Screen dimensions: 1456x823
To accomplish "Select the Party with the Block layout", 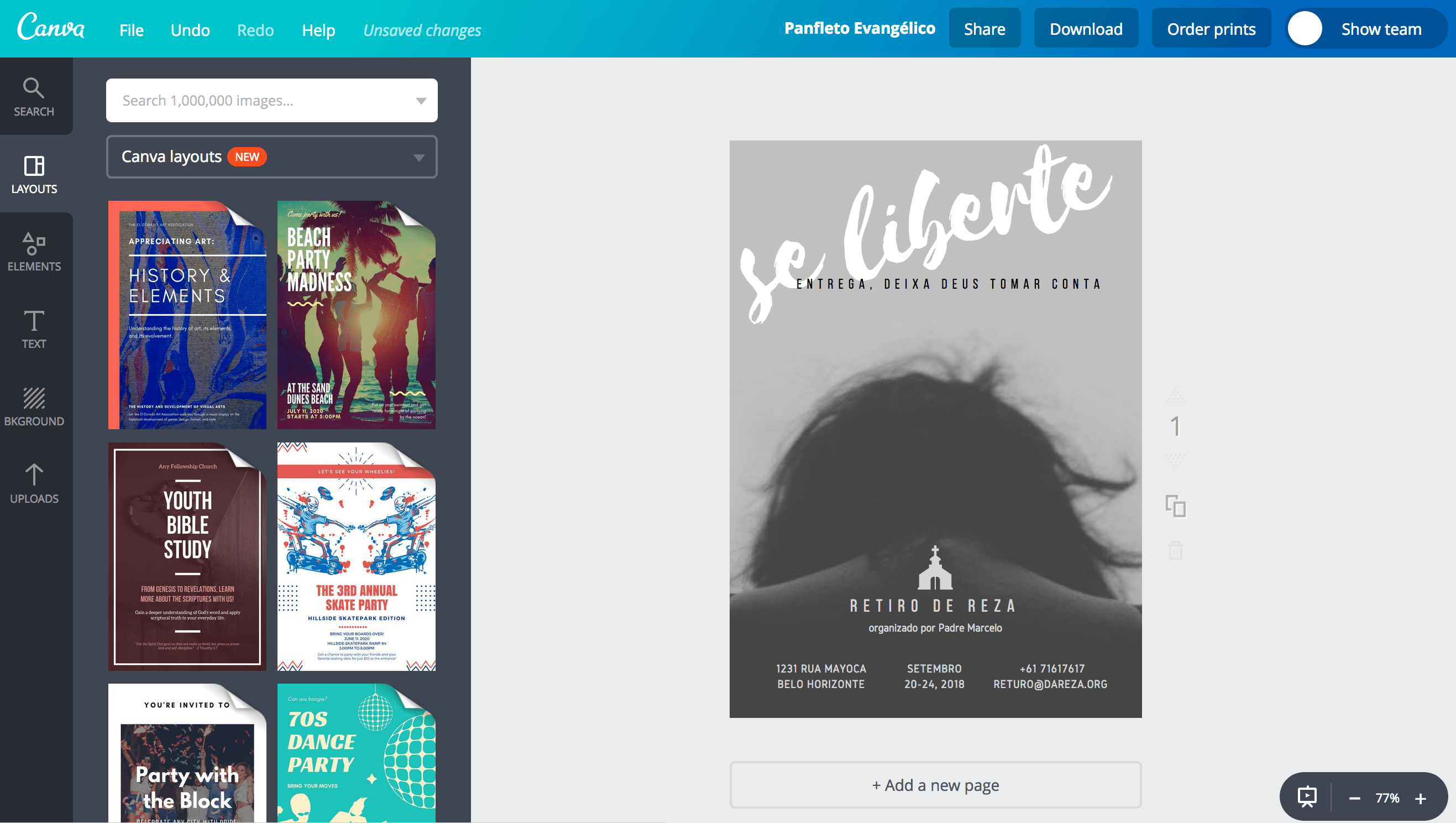I will 187,753.
